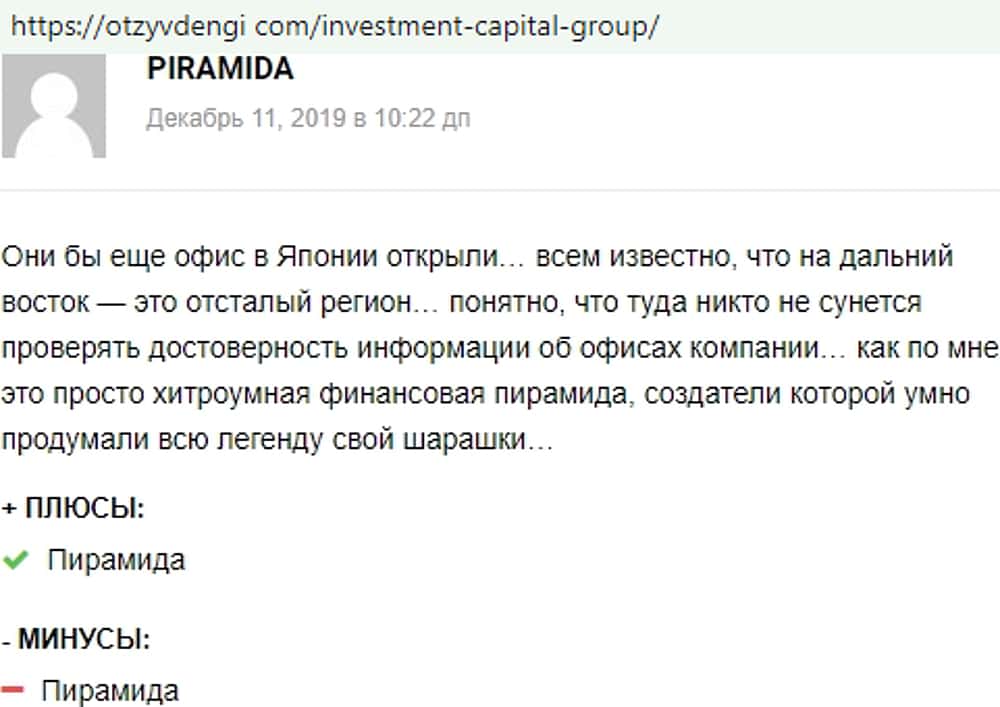Click the green checkmark icon
Screen dimensions: 1000x707
pos(15,561)
